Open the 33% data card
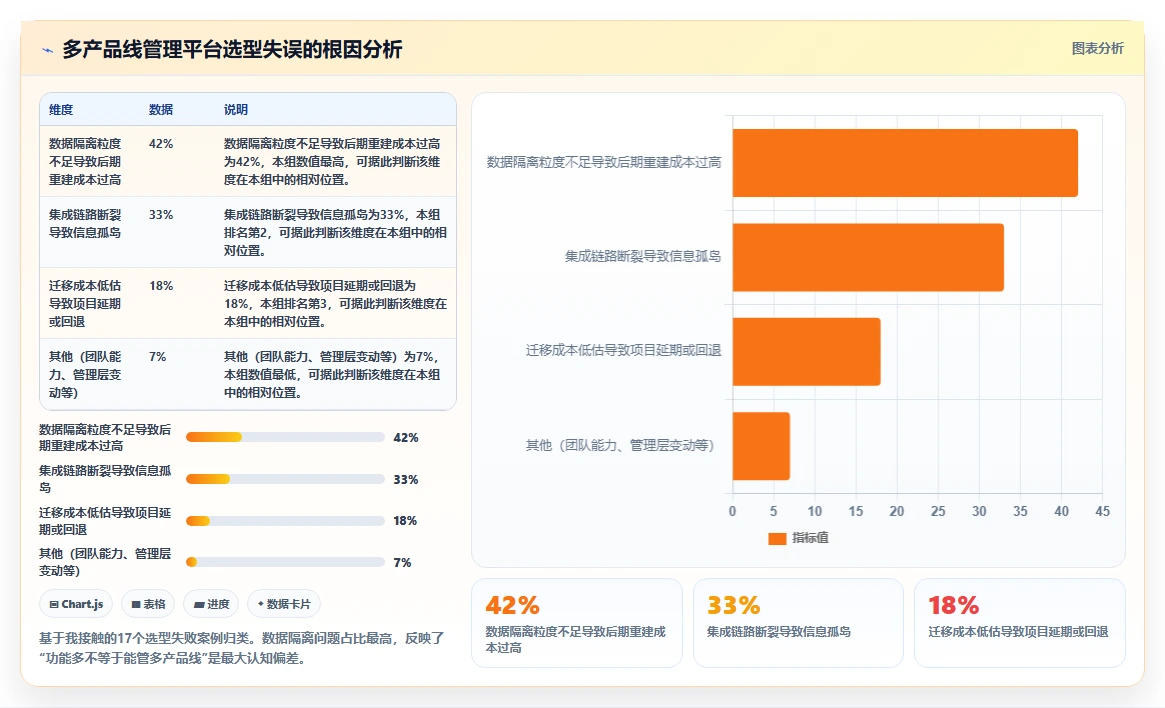This screenshot has width=1165, height=708. [x=798, y=623]
